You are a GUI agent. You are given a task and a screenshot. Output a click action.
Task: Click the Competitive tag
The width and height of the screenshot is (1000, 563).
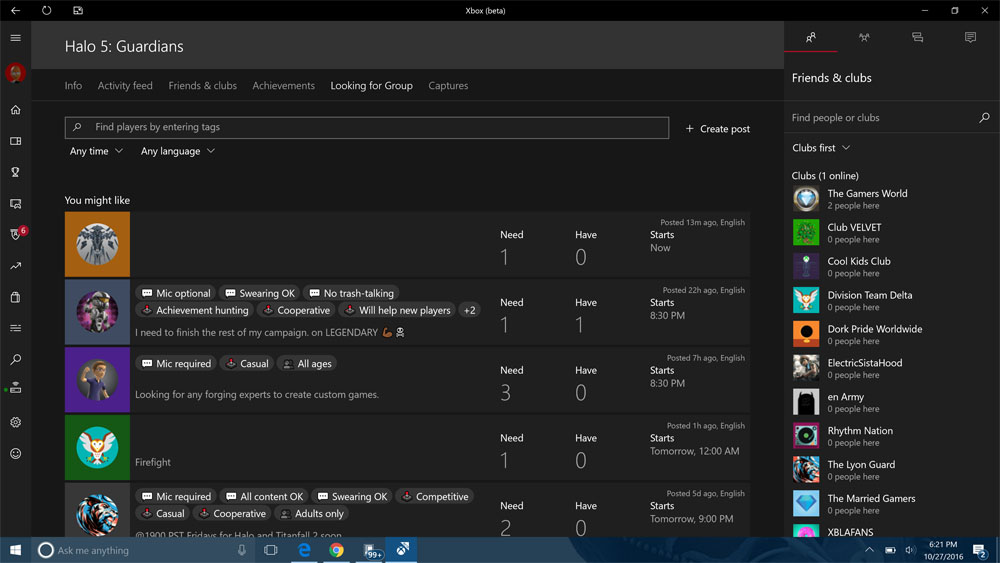click(434, 497)
